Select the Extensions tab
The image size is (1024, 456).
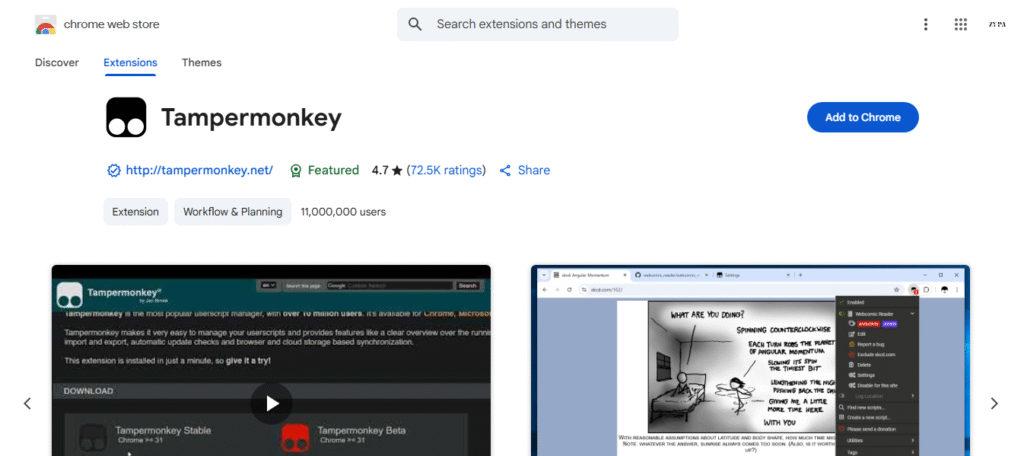pyautogui.click(x=130, y=62)
